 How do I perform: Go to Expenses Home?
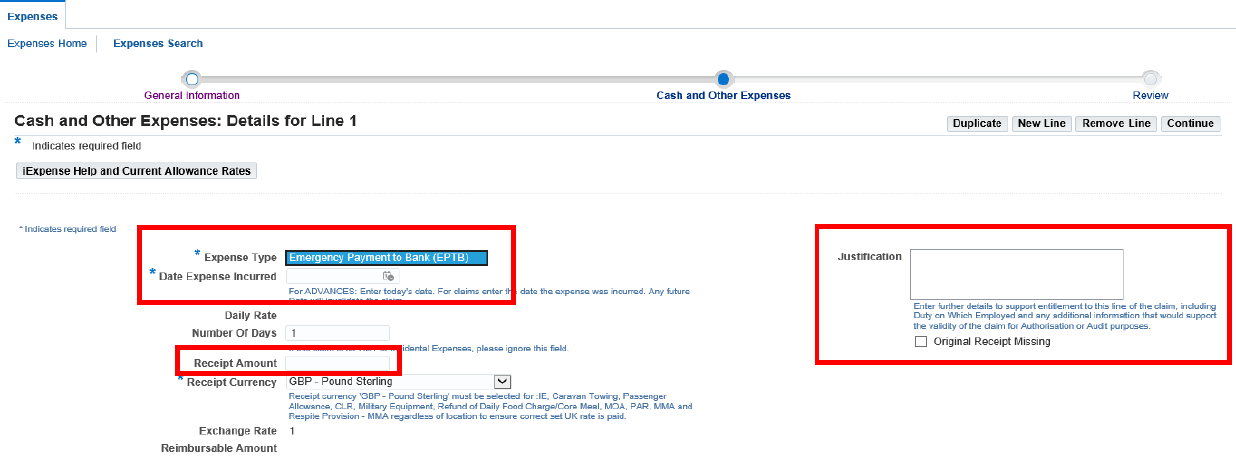tap(47, 44)
